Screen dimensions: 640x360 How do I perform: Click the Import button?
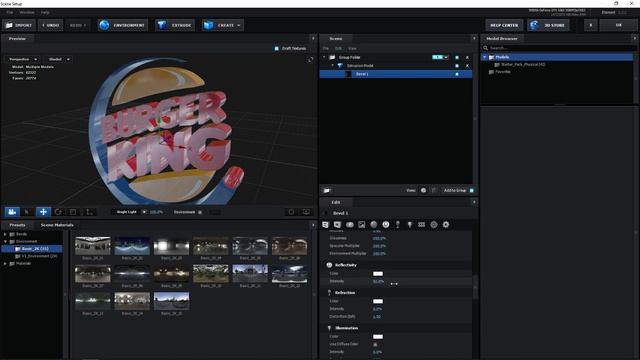19,25
